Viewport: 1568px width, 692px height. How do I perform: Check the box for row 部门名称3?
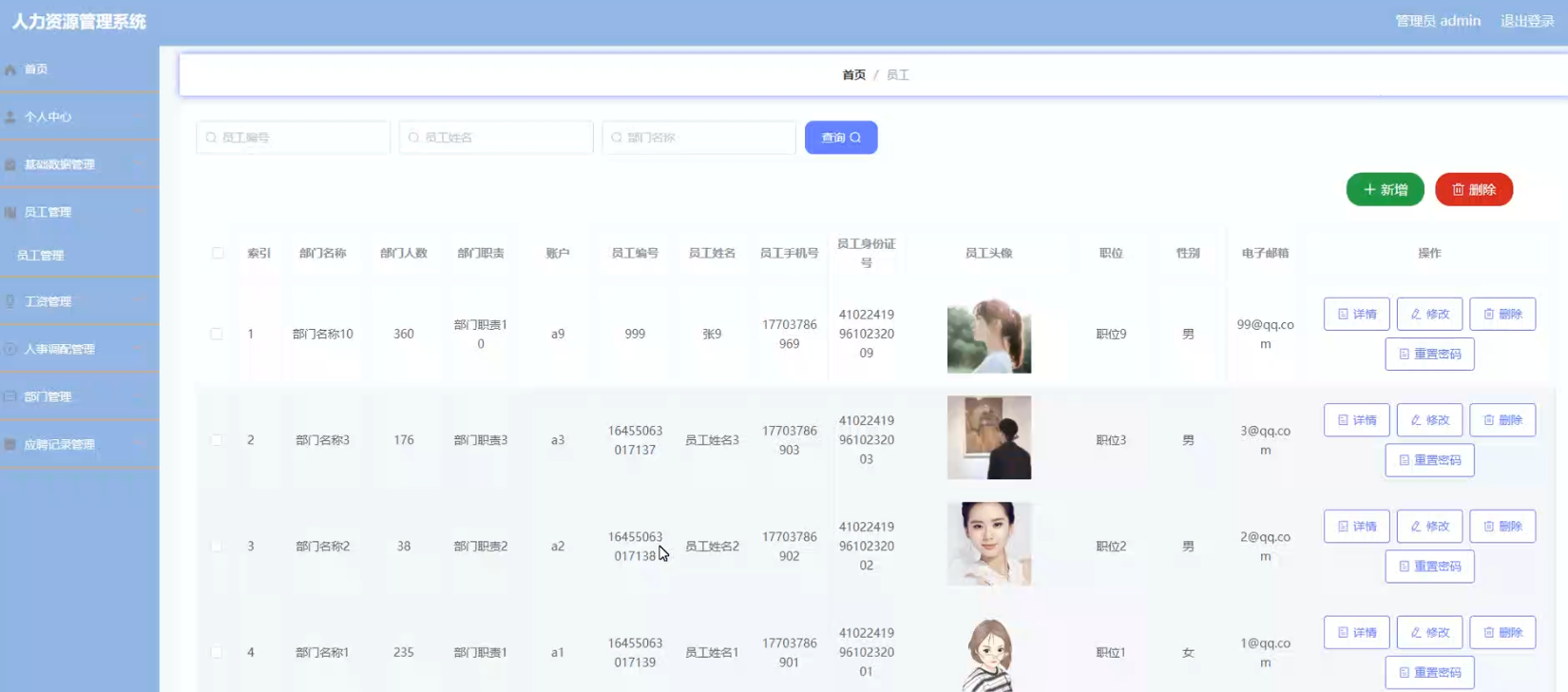(x=217, y=440)
